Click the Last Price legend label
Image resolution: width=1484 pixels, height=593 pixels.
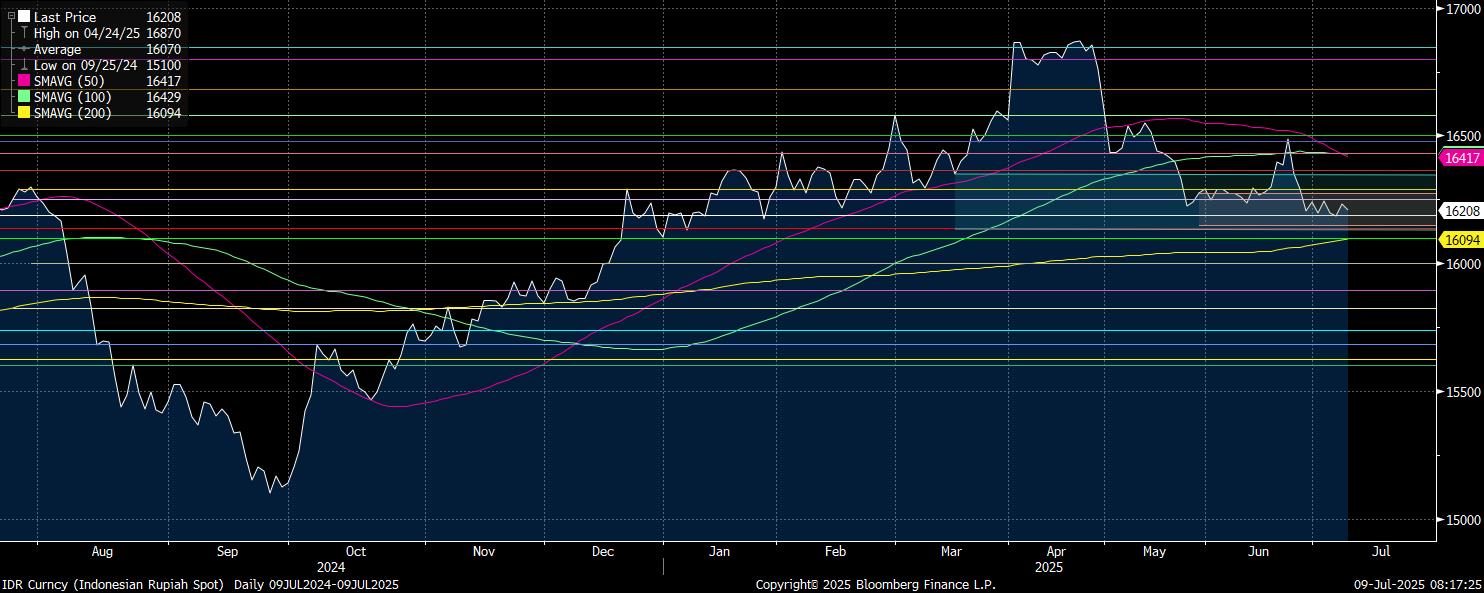[x=65, y=17]
